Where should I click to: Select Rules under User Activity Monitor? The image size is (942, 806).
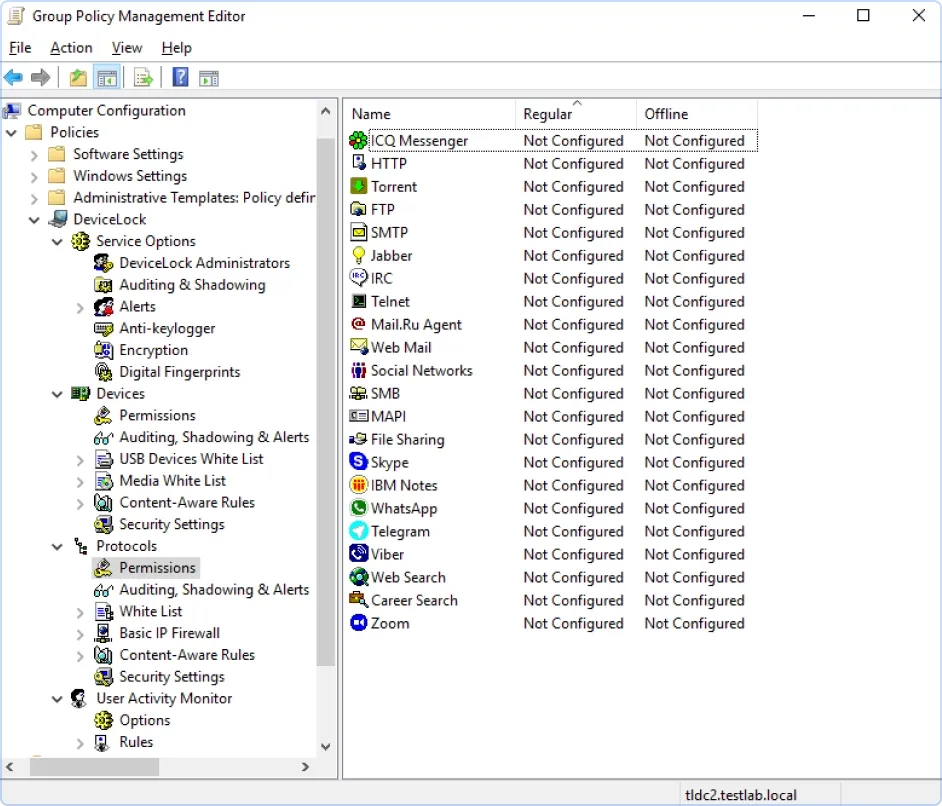(x=136, y=742)
